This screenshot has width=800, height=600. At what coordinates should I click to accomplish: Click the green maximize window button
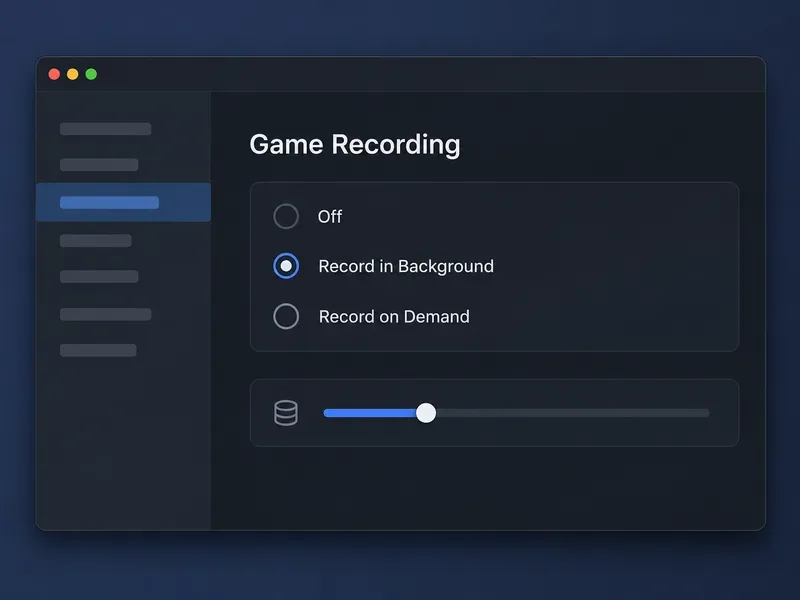coord(91,74)
